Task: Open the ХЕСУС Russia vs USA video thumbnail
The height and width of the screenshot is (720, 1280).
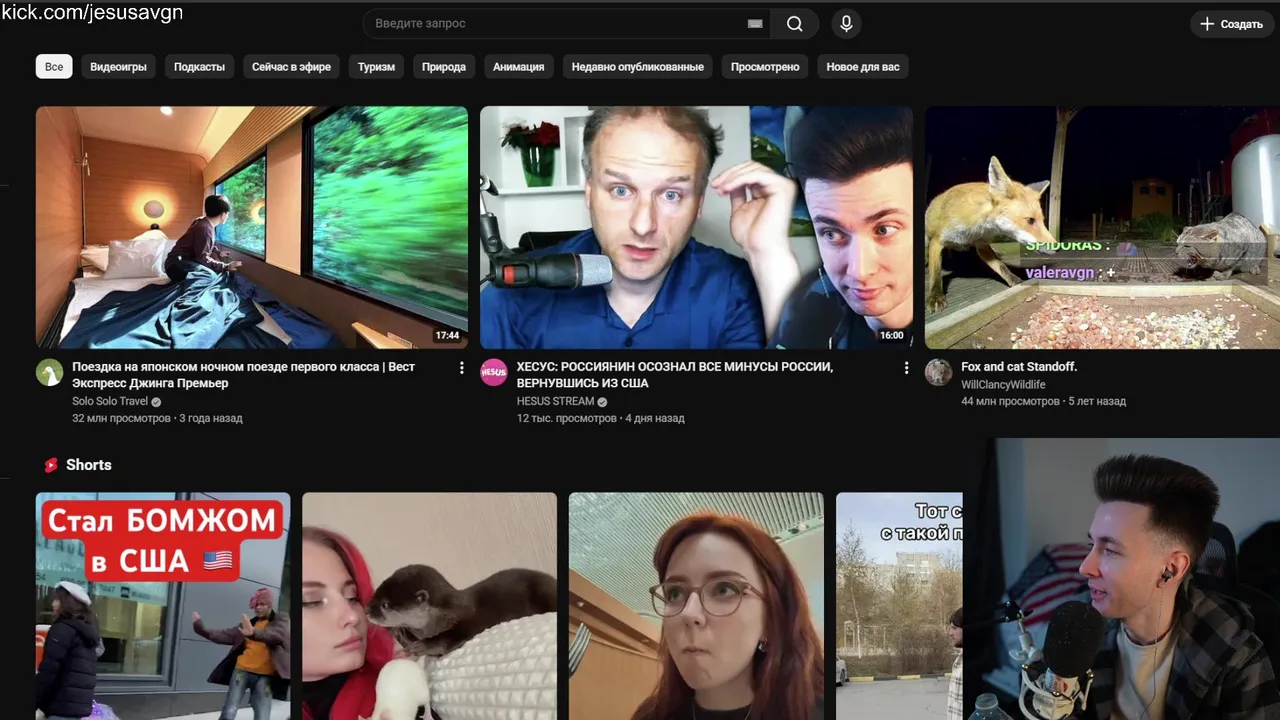Action: click(x=696, y=227)
